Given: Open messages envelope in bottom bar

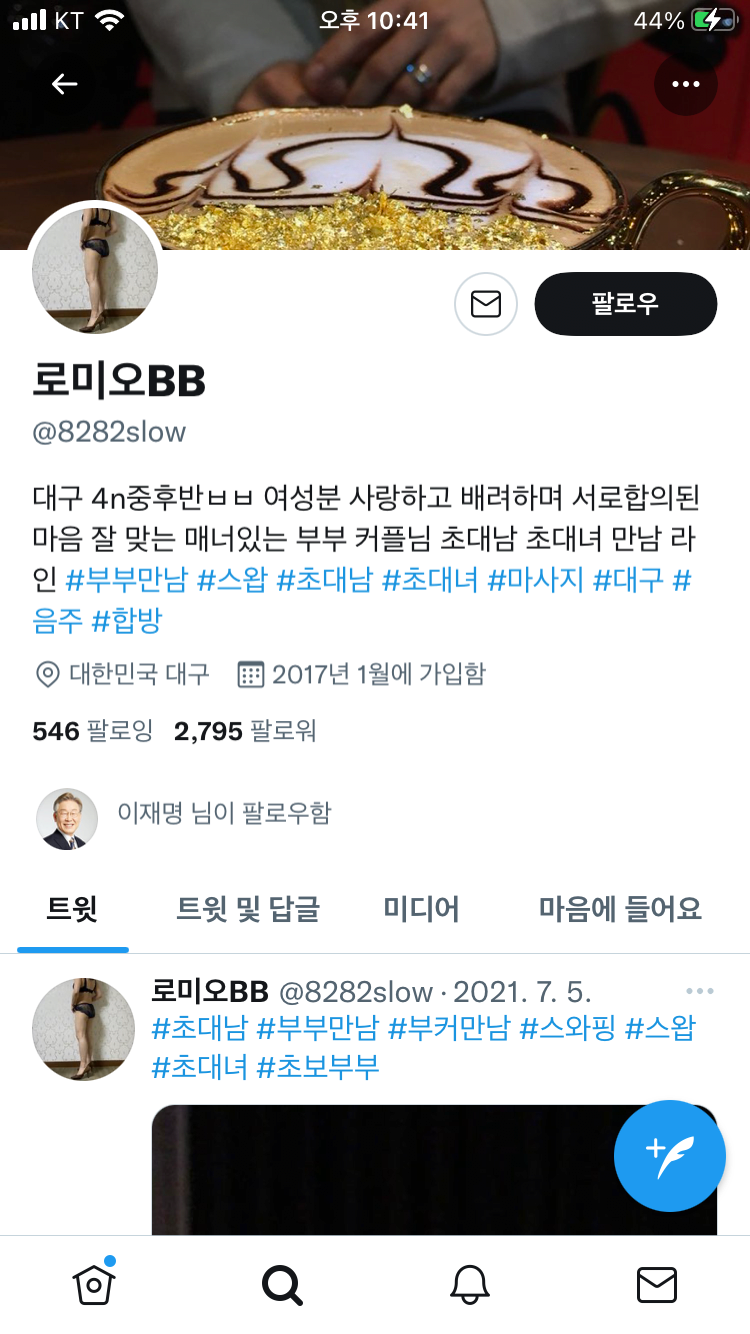Looking at the screenshot, I should click(x=657, y=1285).
